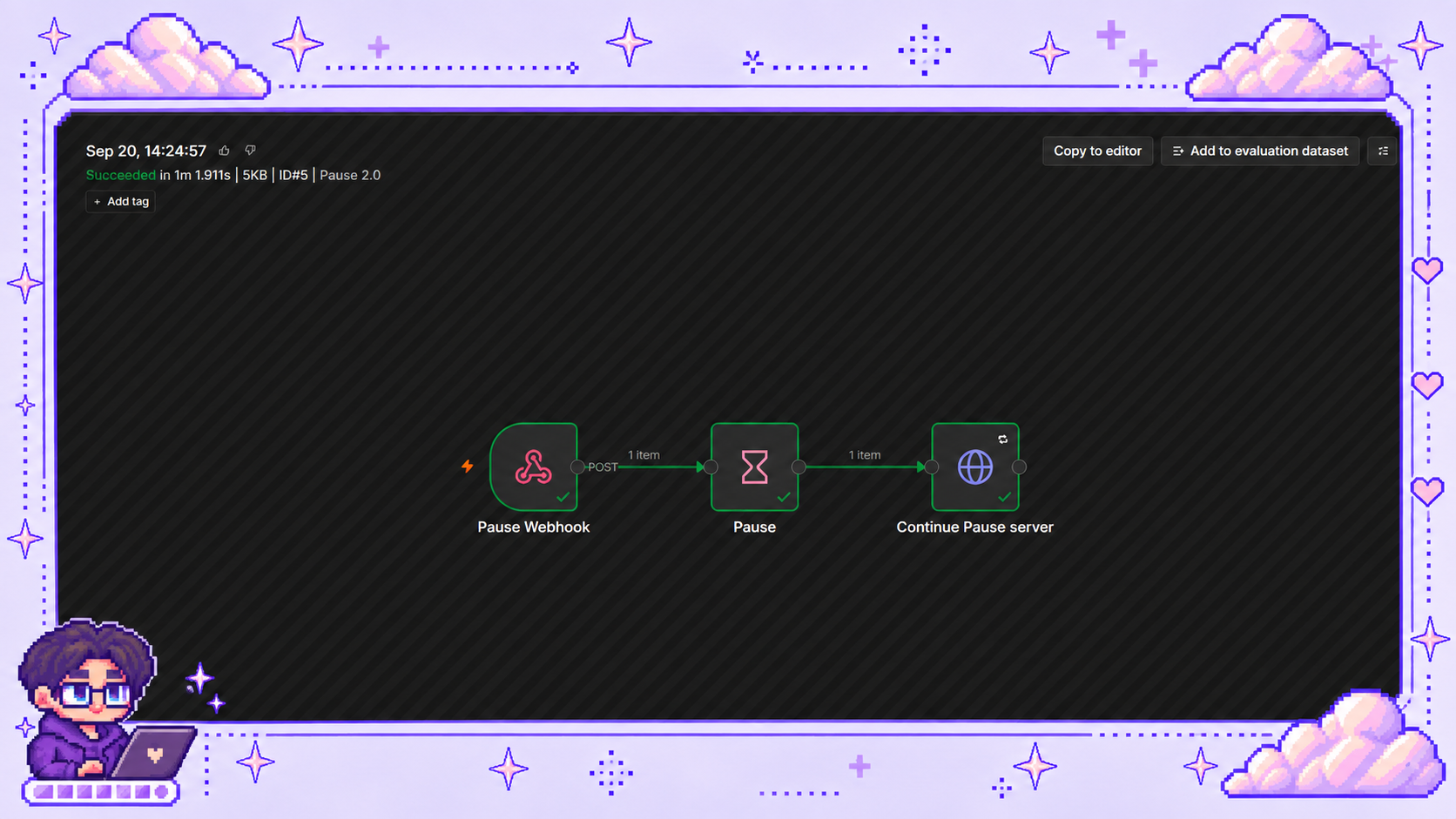Click the execution timestamp Sep 20, 14:24:57
1456x819 pixels.
click(146, 151)
